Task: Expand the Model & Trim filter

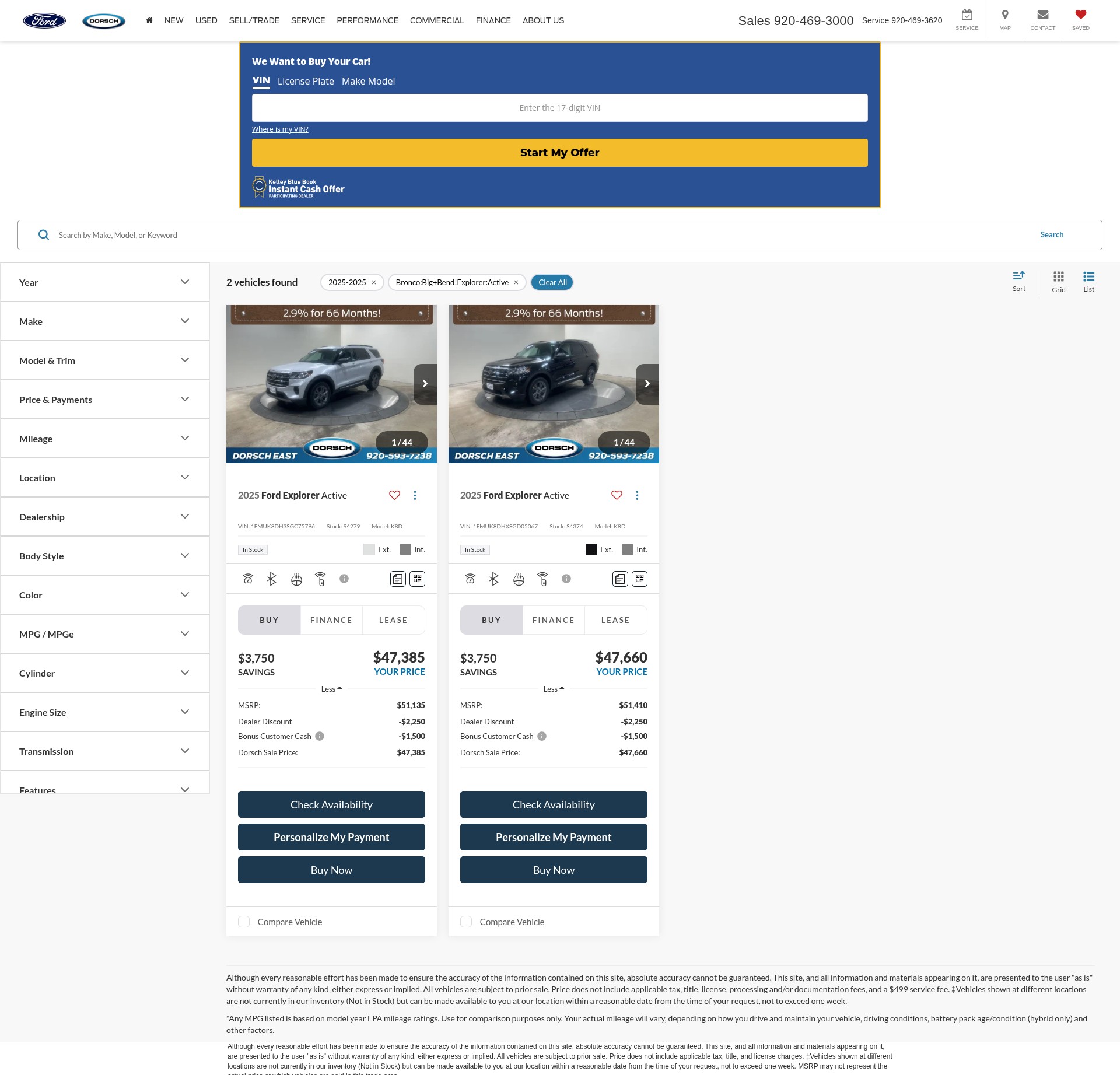Action: click(x=105, y=360)
